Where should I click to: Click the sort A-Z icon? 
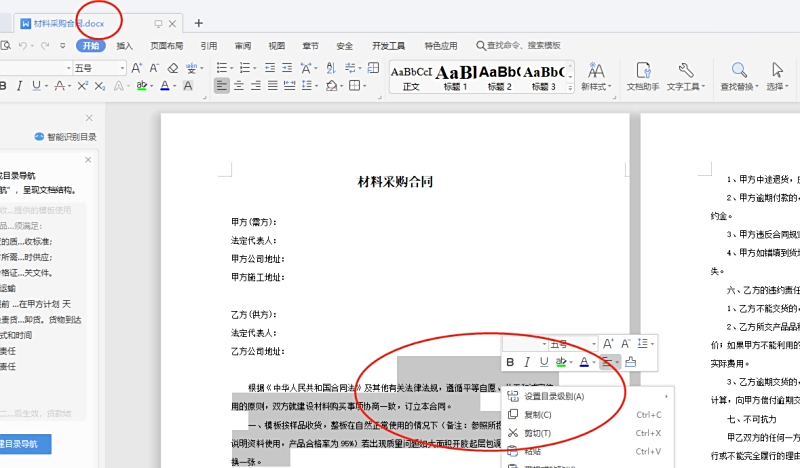click(x=331, y=68)
